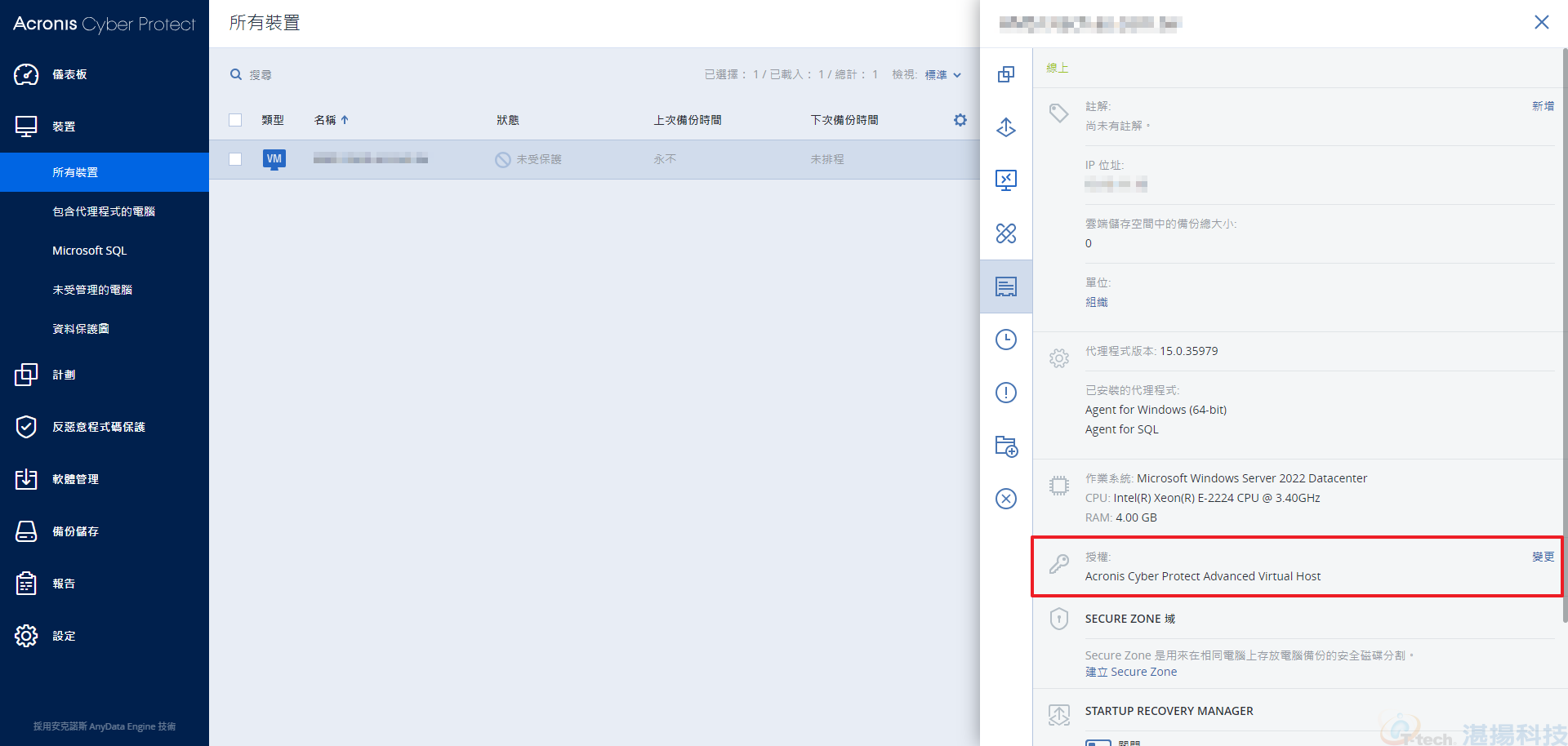Click the dashboard gauge icon in sidebar
This screenshot has height=746, width=1568.
(x=26, y=74)
